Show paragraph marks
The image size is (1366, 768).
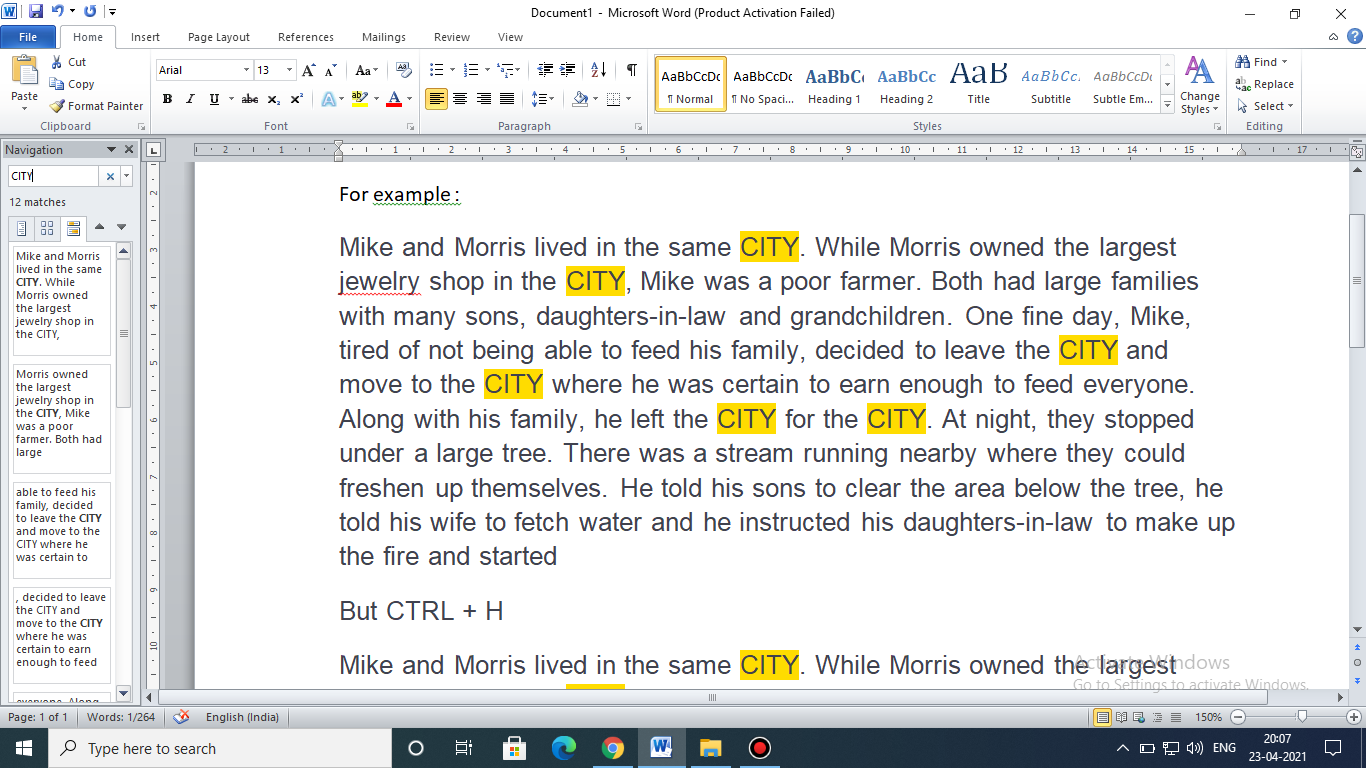pos(631,70)
